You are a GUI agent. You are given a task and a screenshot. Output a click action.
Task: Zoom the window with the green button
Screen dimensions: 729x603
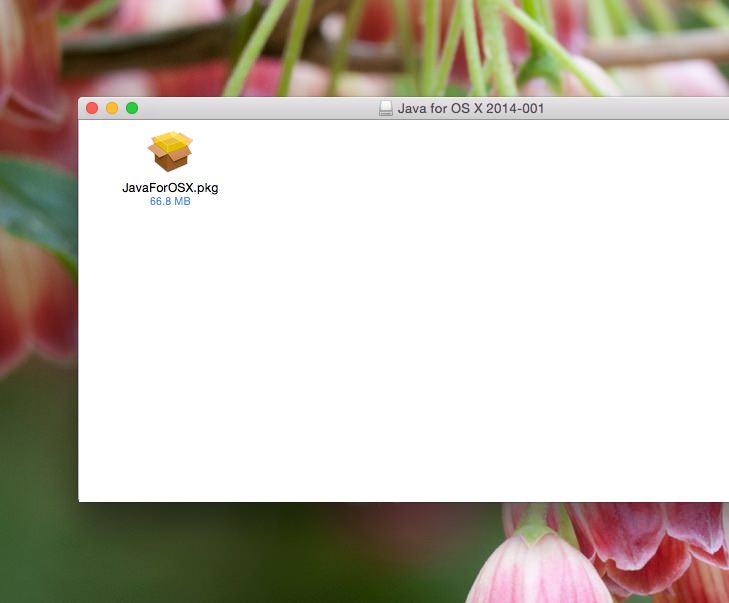click(x=132, y=108)
